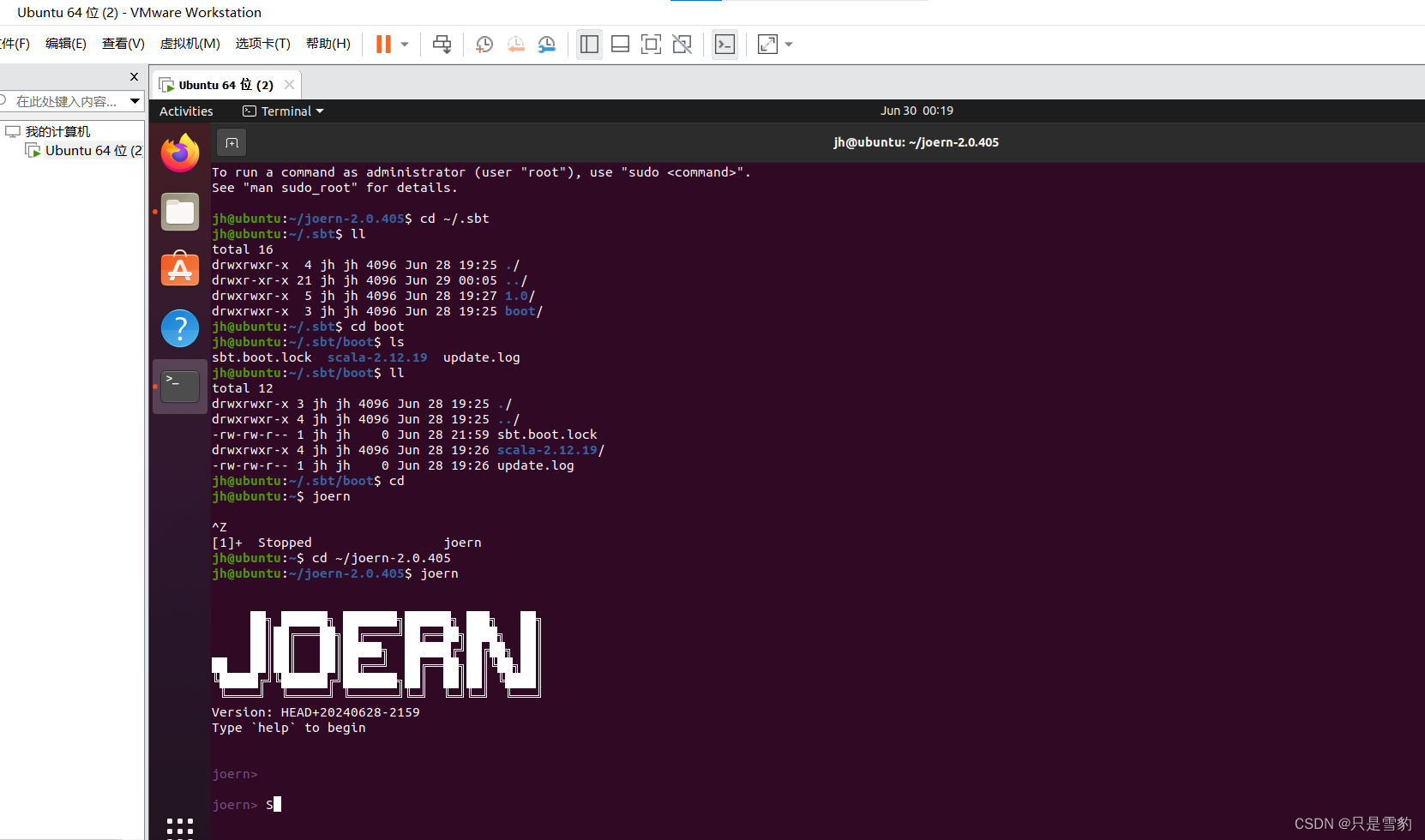Screen dimensions: 1425x840
Task: Close the library sidebar panel
Action: tap(134, 76)
